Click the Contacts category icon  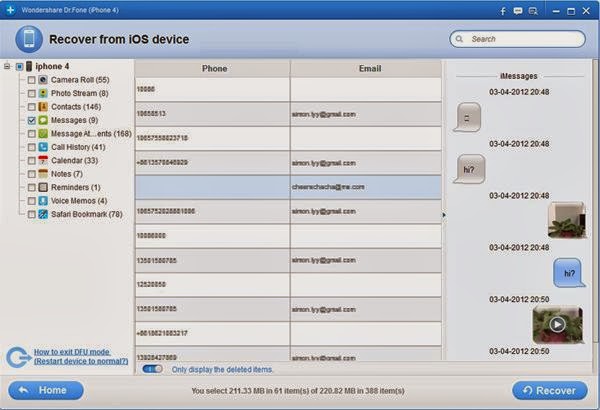click(43, 106)
